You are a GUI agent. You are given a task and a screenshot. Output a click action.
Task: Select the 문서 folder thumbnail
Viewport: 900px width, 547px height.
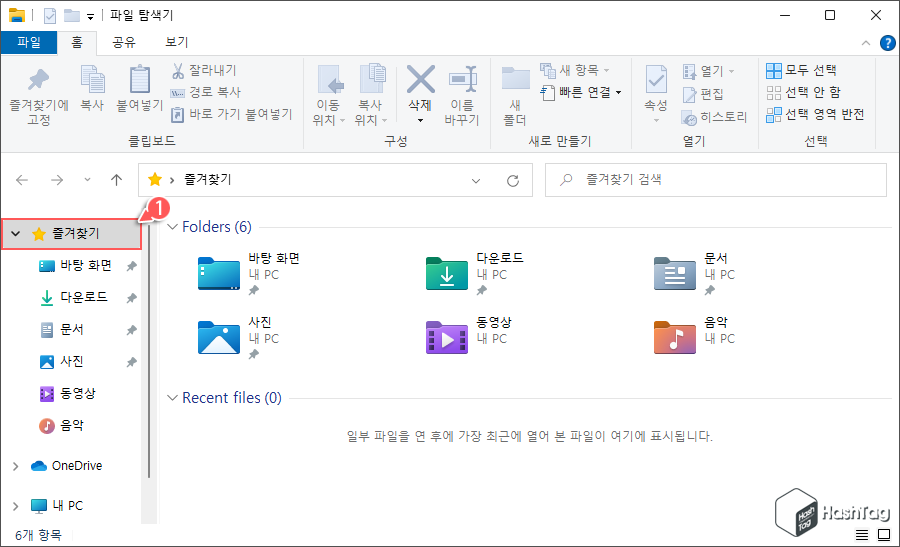coord(674,274)
